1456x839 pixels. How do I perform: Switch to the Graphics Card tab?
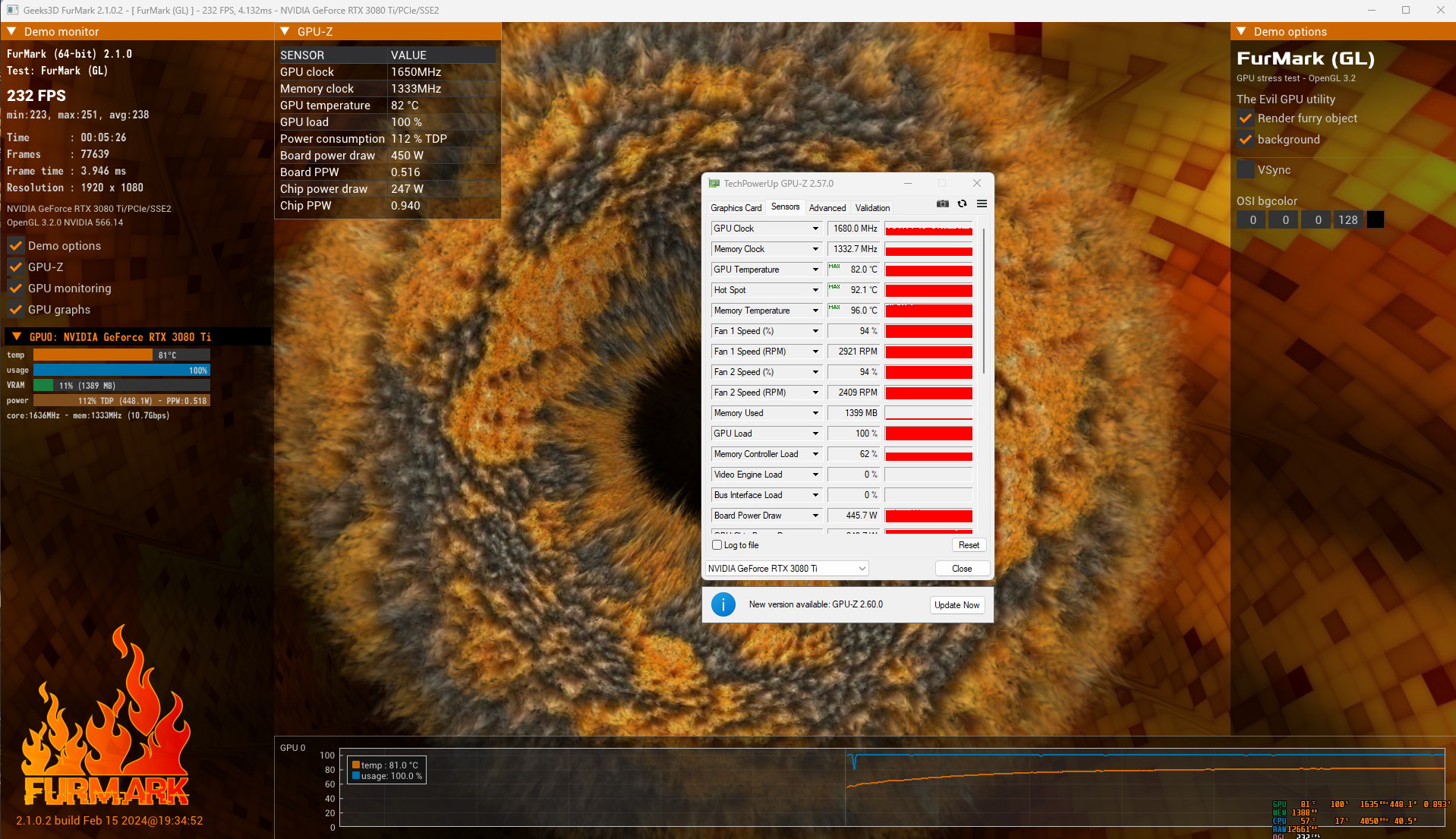click(736, 208)
